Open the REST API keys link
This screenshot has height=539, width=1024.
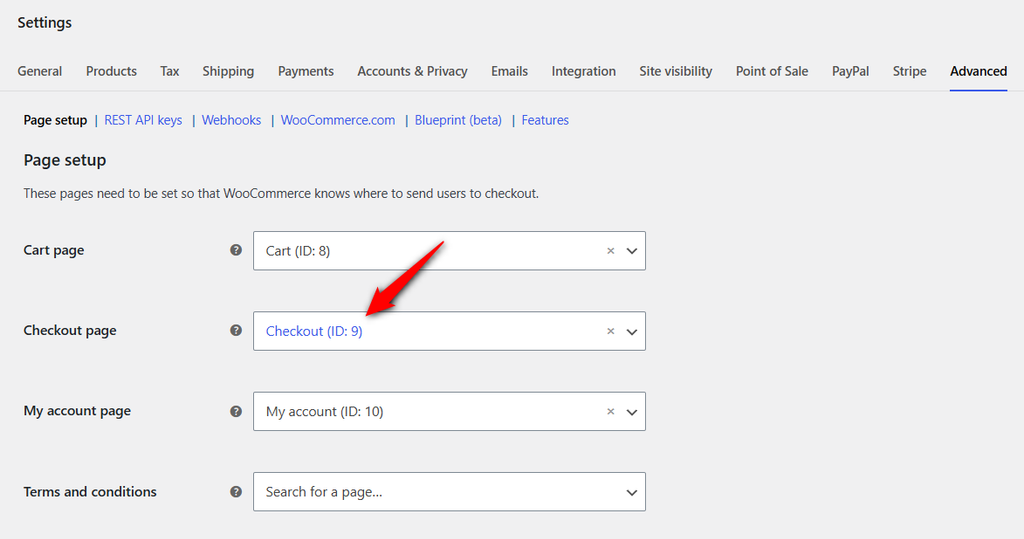pos(143,120)
